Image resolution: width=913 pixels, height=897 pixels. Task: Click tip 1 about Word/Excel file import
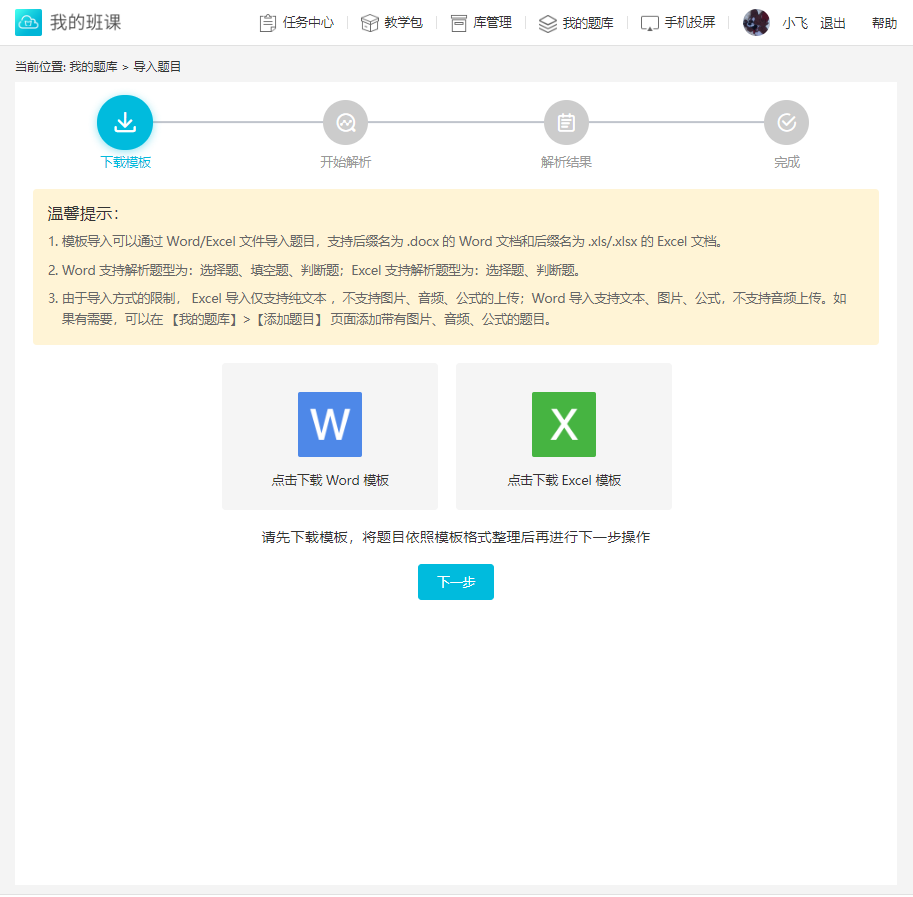385,242
